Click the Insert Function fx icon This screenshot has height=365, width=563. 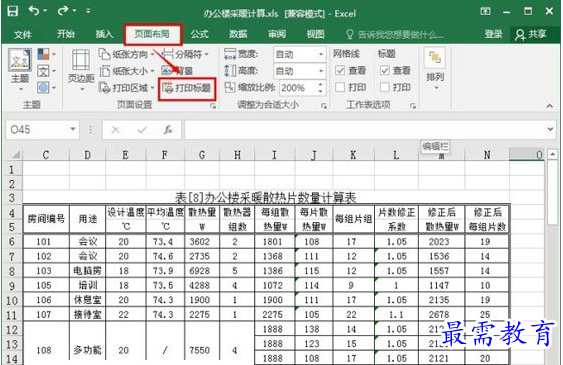pyautogui.click(x=168, y=130)
